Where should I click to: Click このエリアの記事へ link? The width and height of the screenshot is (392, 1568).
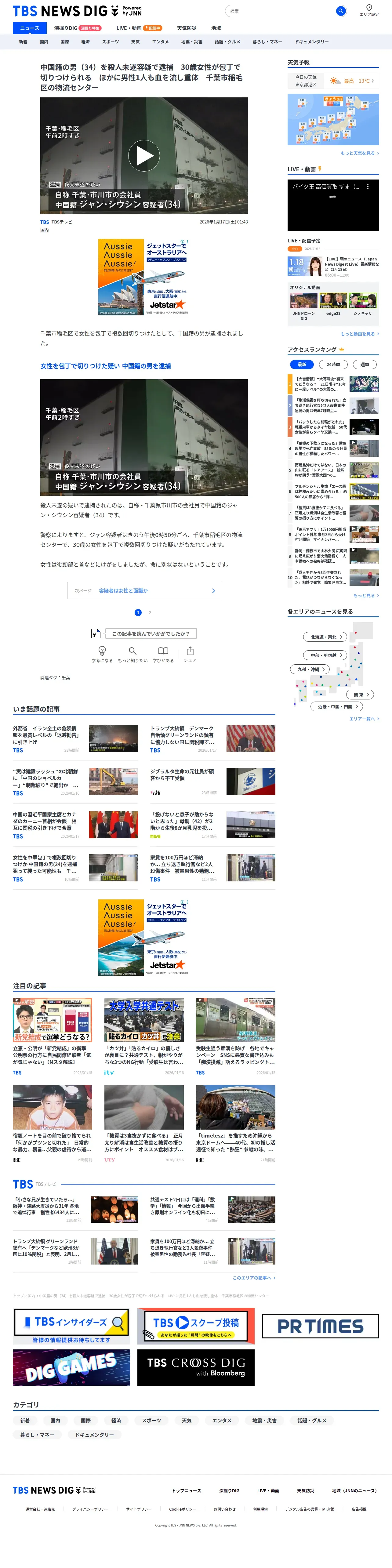[x=254, y=1278]
